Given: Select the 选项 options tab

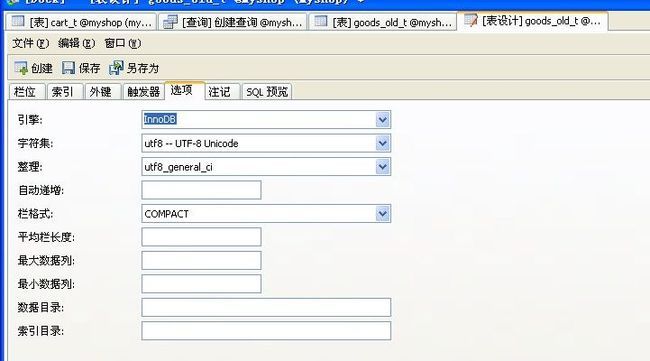Looking at the screenshot, I should point(184,90).
